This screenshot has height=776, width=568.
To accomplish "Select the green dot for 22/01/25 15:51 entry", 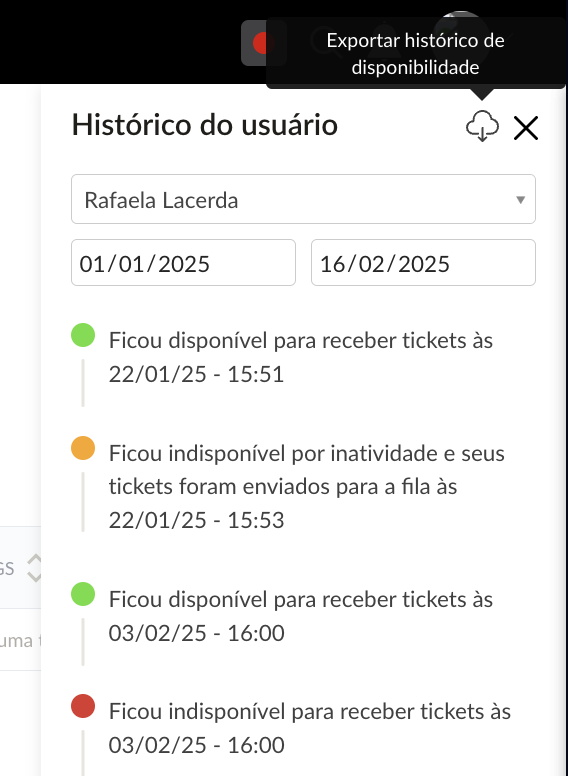I will click(83, 335).
